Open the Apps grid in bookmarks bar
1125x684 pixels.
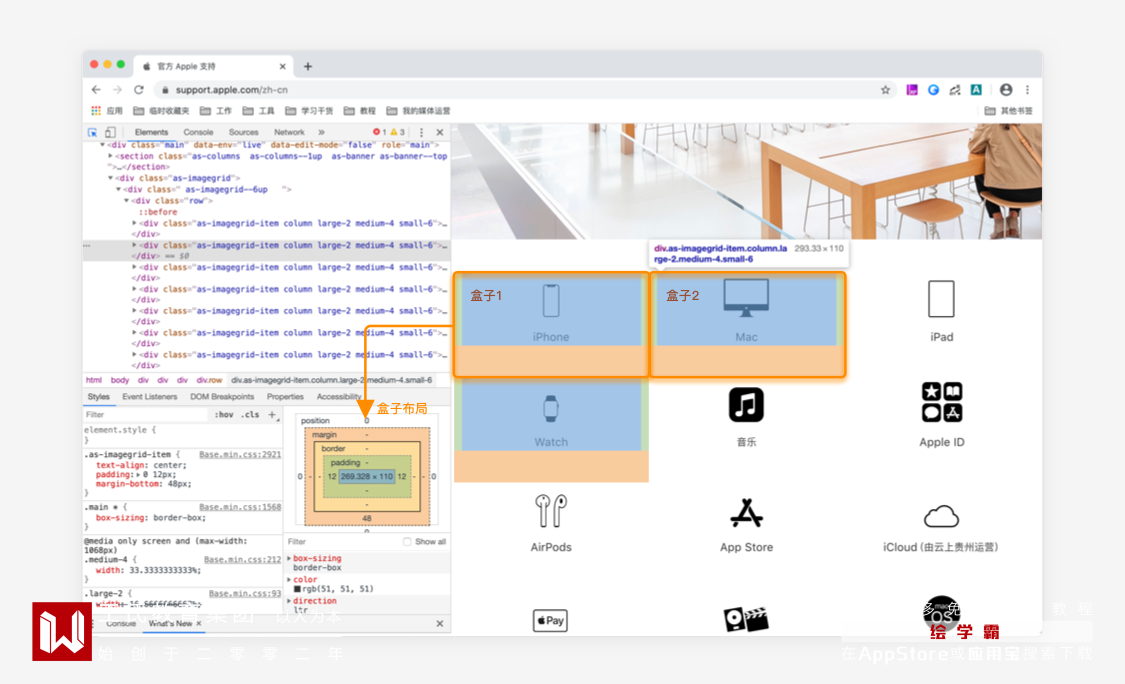[x=96, y=111]
